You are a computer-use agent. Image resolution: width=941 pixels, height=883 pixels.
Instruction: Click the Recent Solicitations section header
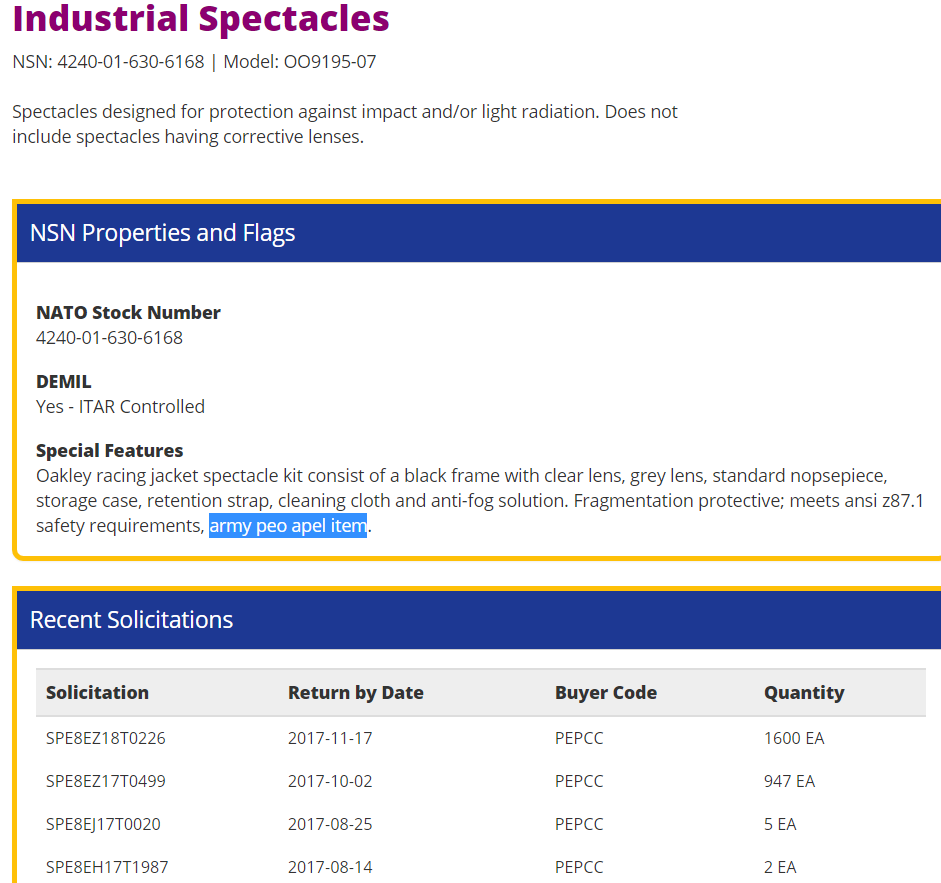click(x=131, y=619)
